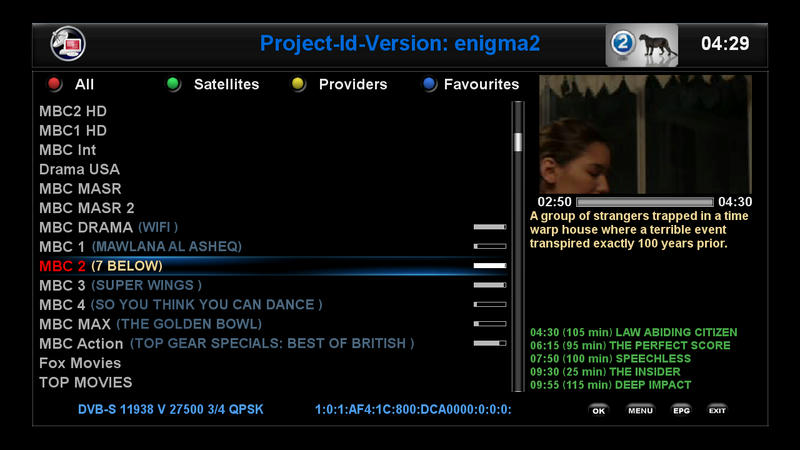Select MBC 4 So You Think You Can Dance
Image resolution: width=800 pixels, height=450 pixels.
273,305
